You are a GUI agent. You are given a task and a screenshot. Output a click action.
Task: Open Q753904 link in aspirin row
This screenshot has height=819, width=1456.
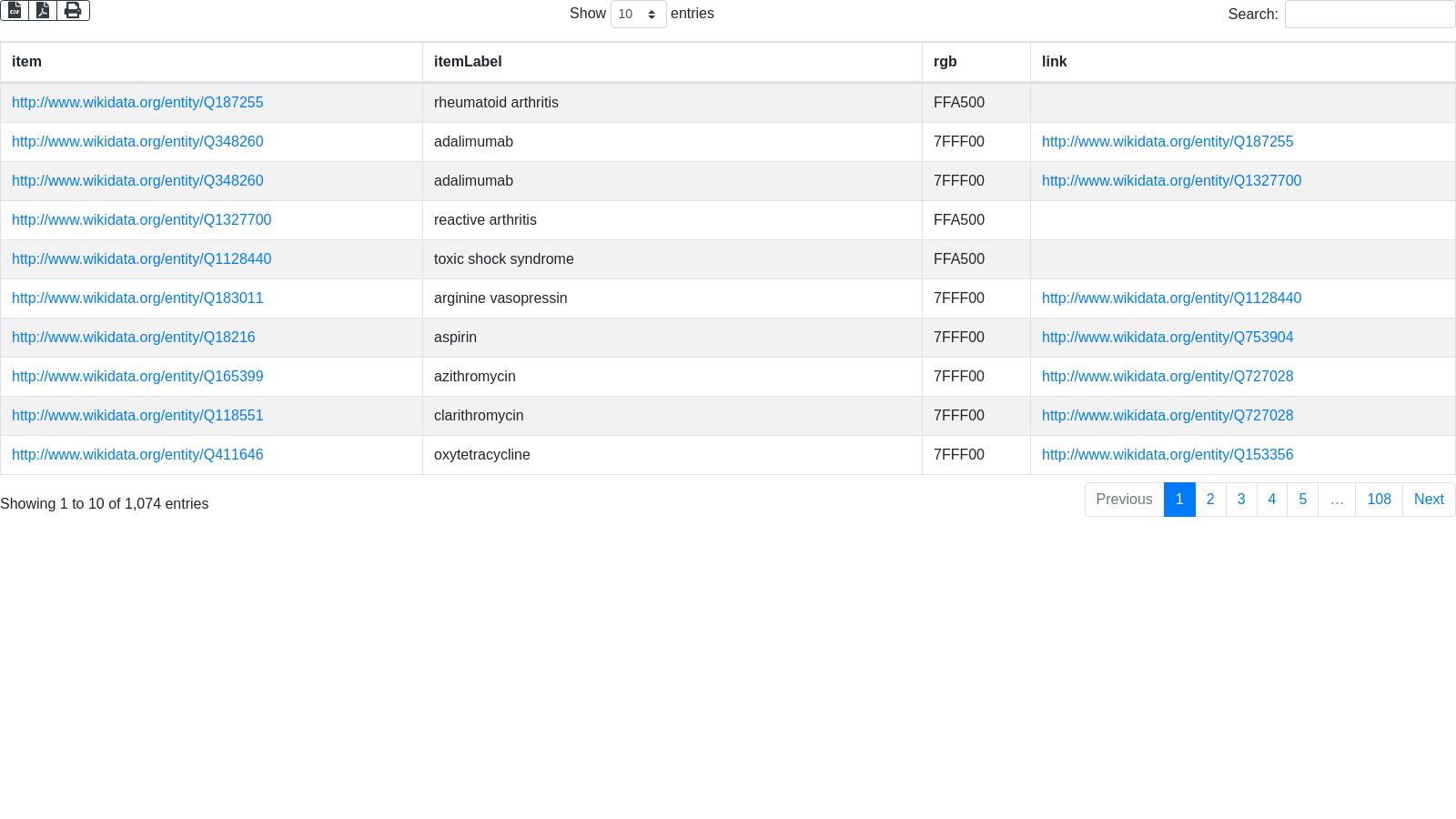coord(1168,338)
